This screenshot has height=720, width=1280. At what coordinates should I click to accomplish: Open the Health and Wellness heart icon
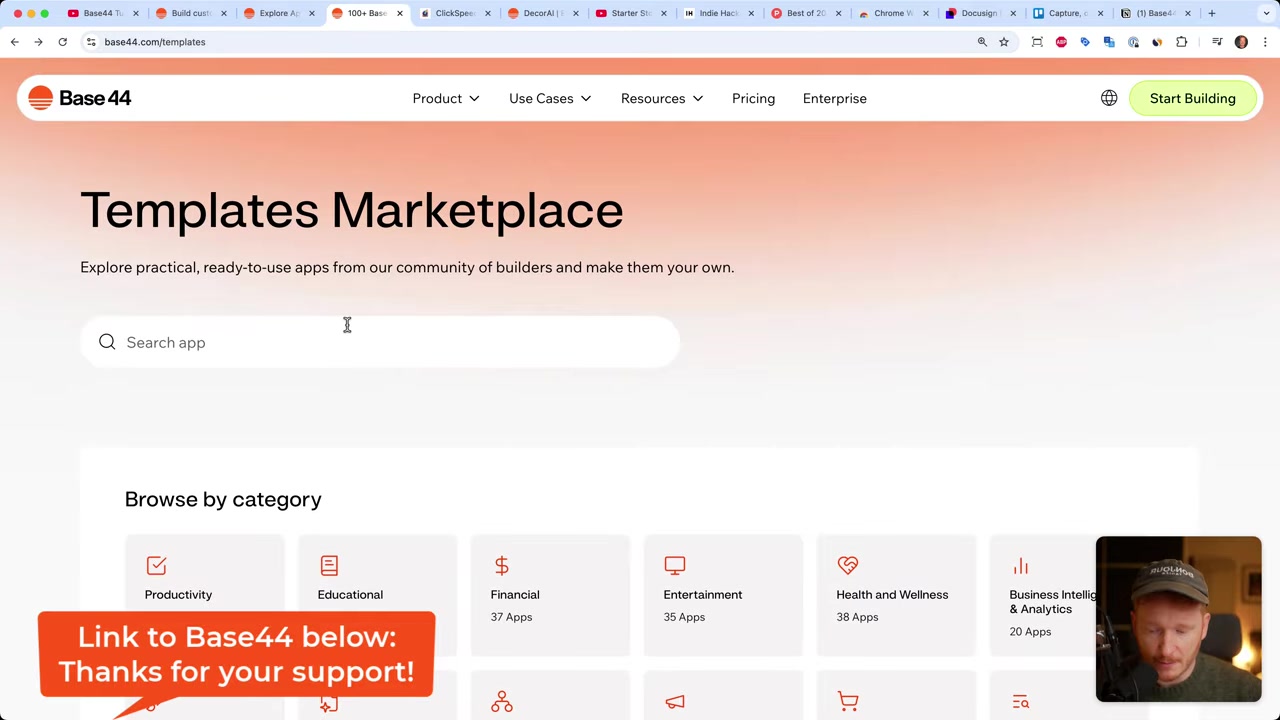(848, 566)
